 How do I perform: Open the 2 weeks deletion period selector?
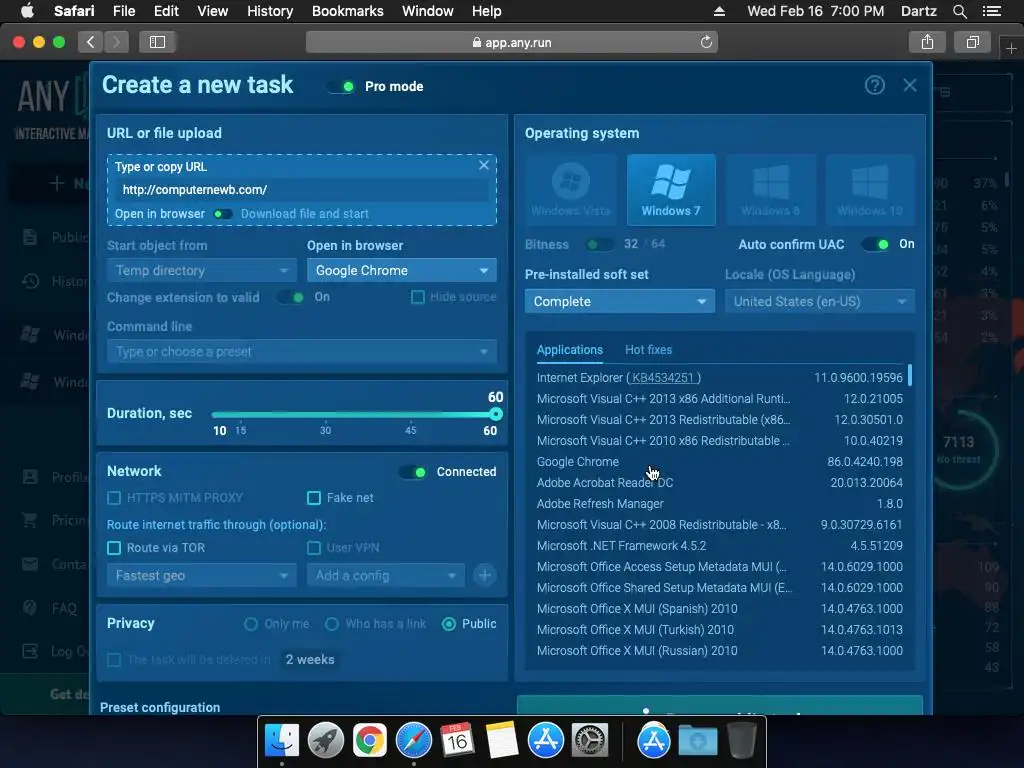pos(310,660)
